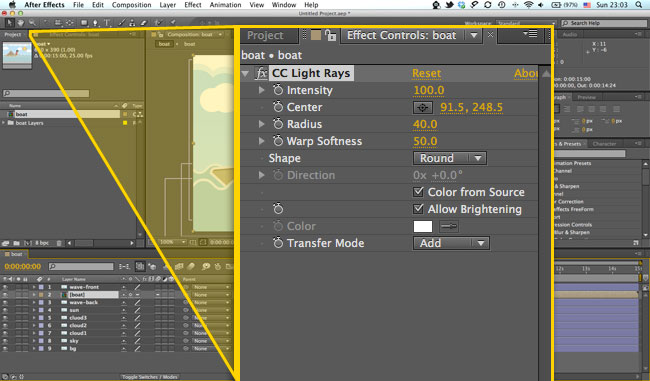Click the white Color swatch
Screen dimensions: 650x381
click(423, 226)
